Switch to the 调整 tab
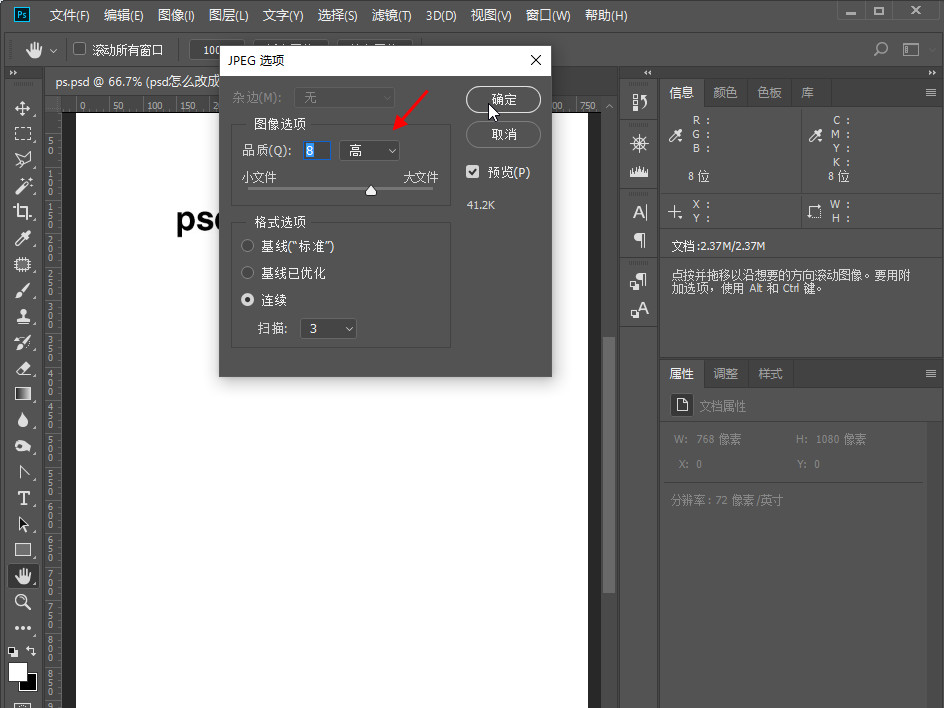 tap(725, 374)
